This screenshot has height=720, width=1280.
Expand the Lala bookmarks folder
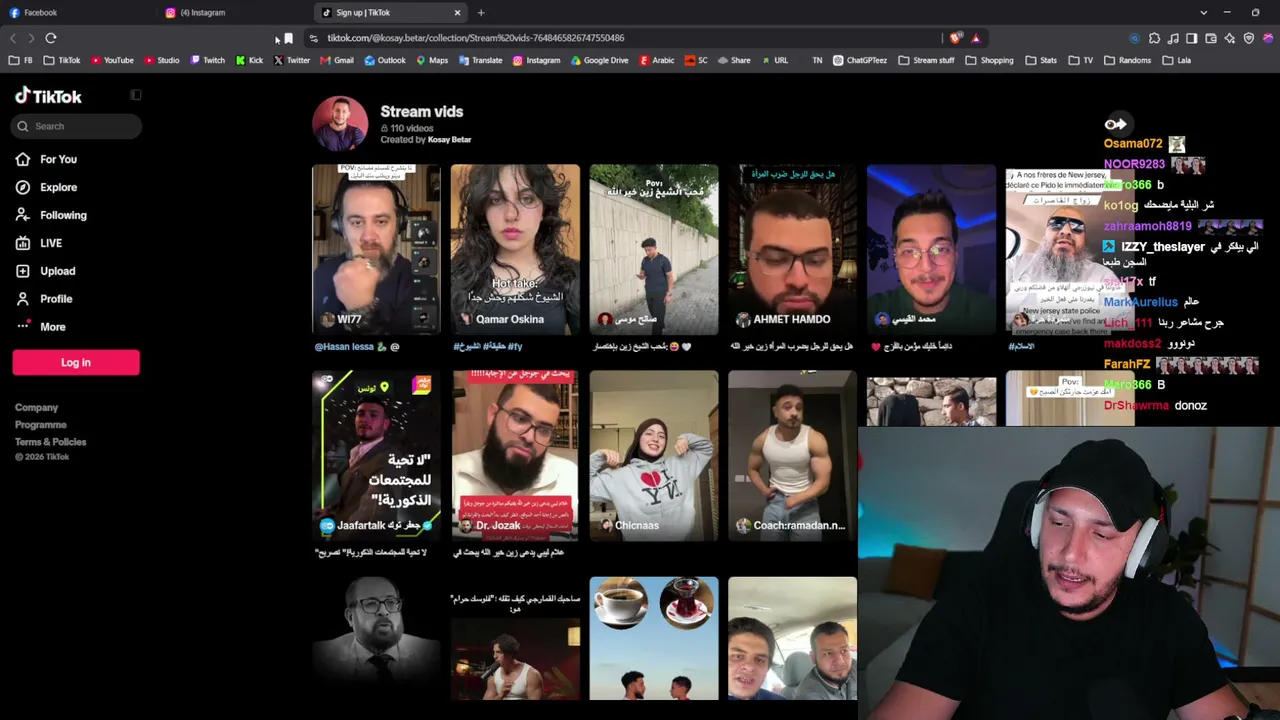[1176, 60]
